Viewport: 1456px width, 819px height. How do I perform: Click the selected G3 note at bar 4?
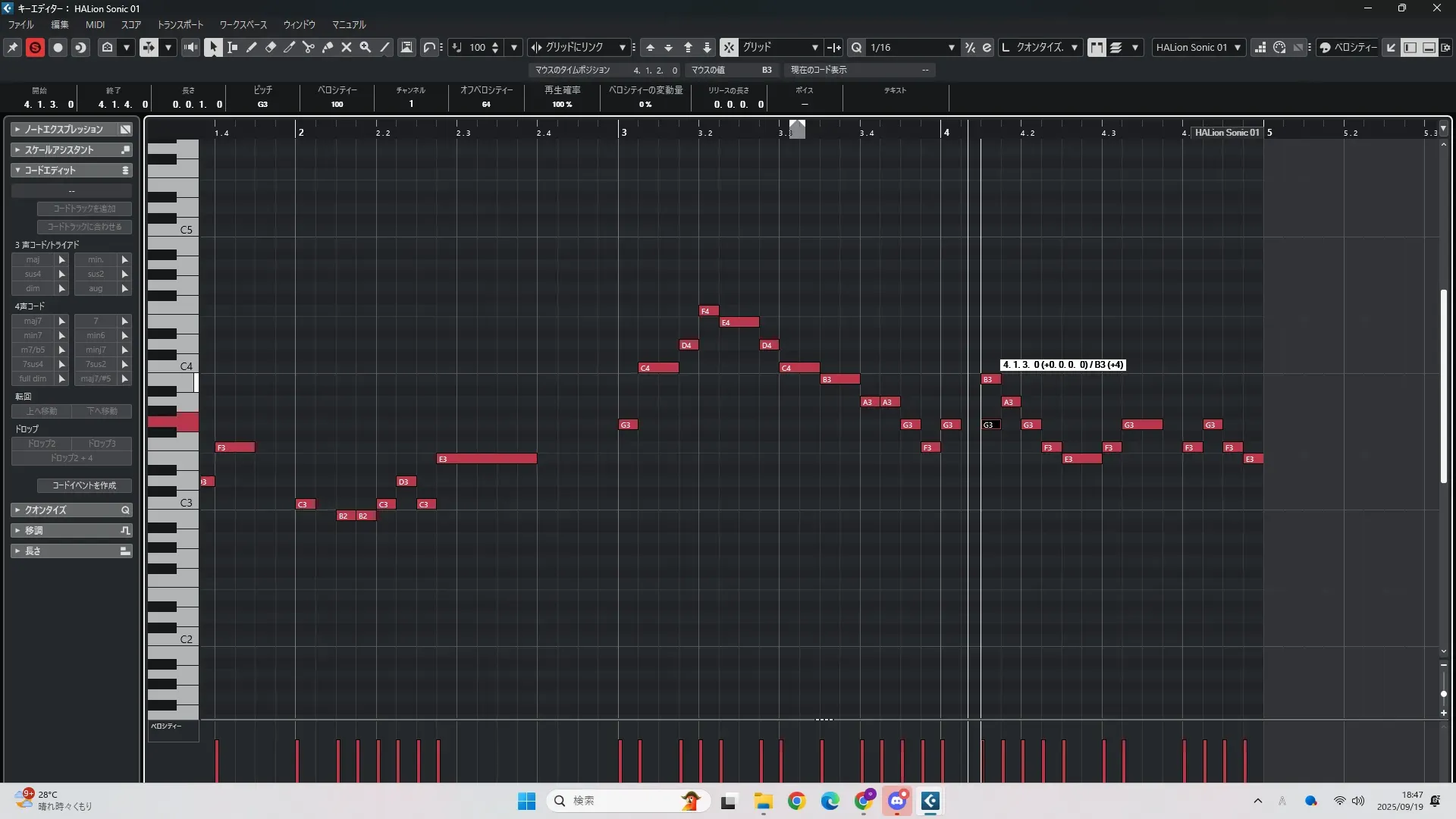991,425
